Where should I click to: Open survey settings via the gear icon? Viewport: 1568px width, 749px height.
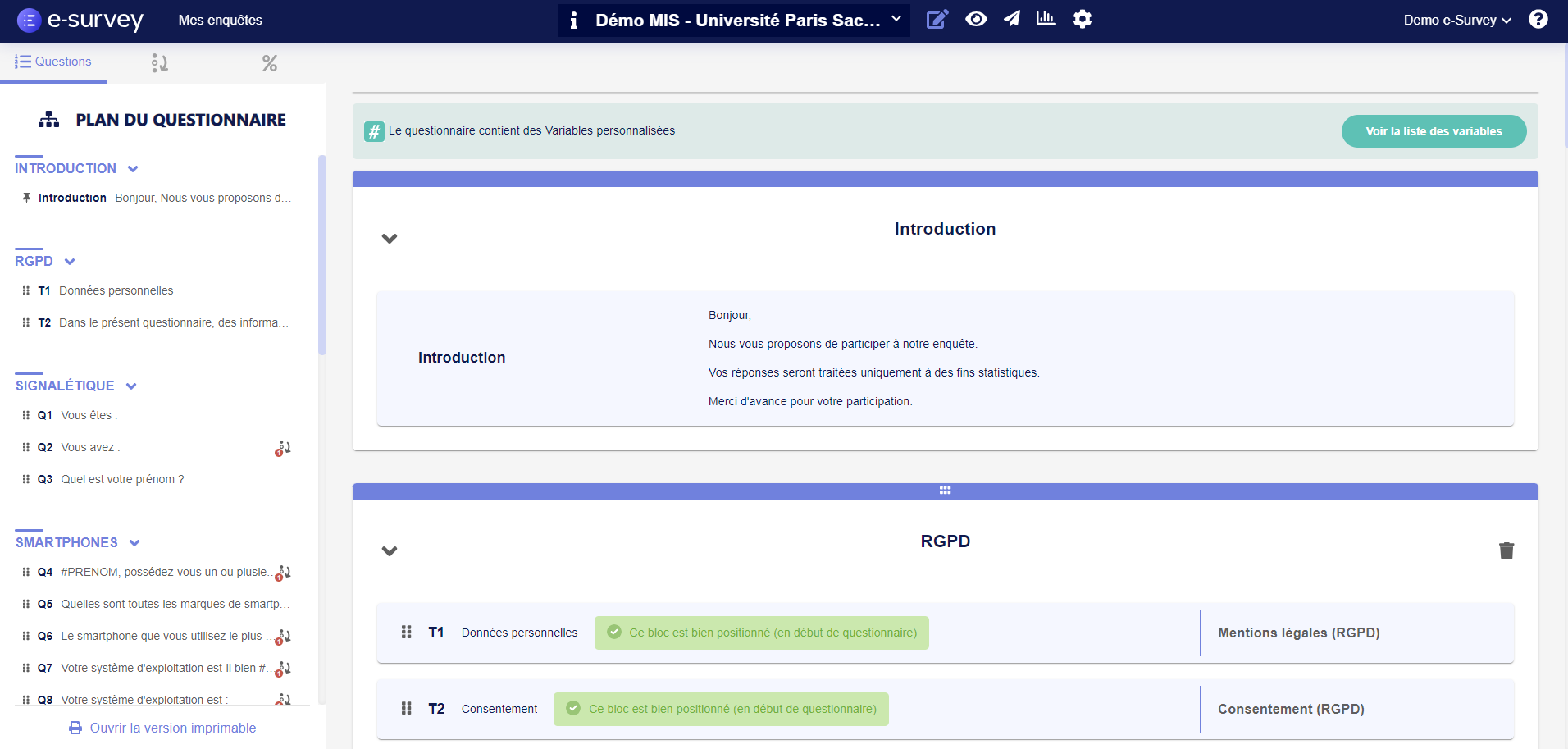(x=1083, y=19)
